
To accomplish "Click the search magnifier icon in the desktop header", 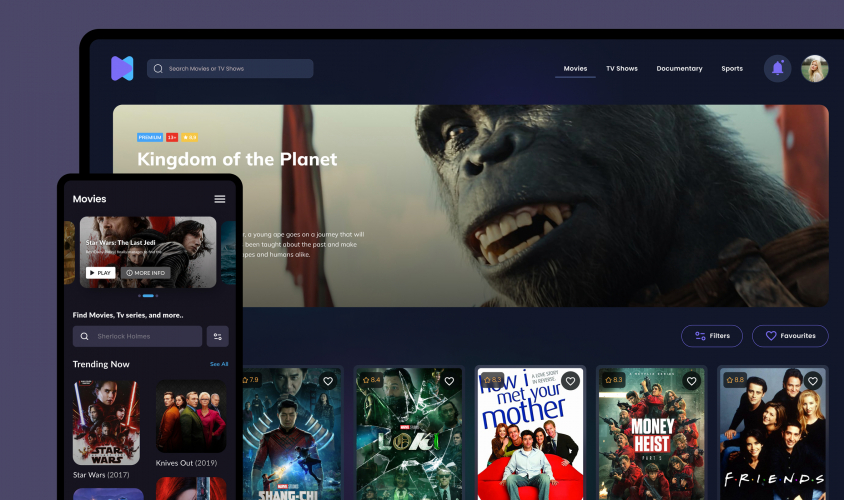I will pyautogui.click(x=158, y=68).
